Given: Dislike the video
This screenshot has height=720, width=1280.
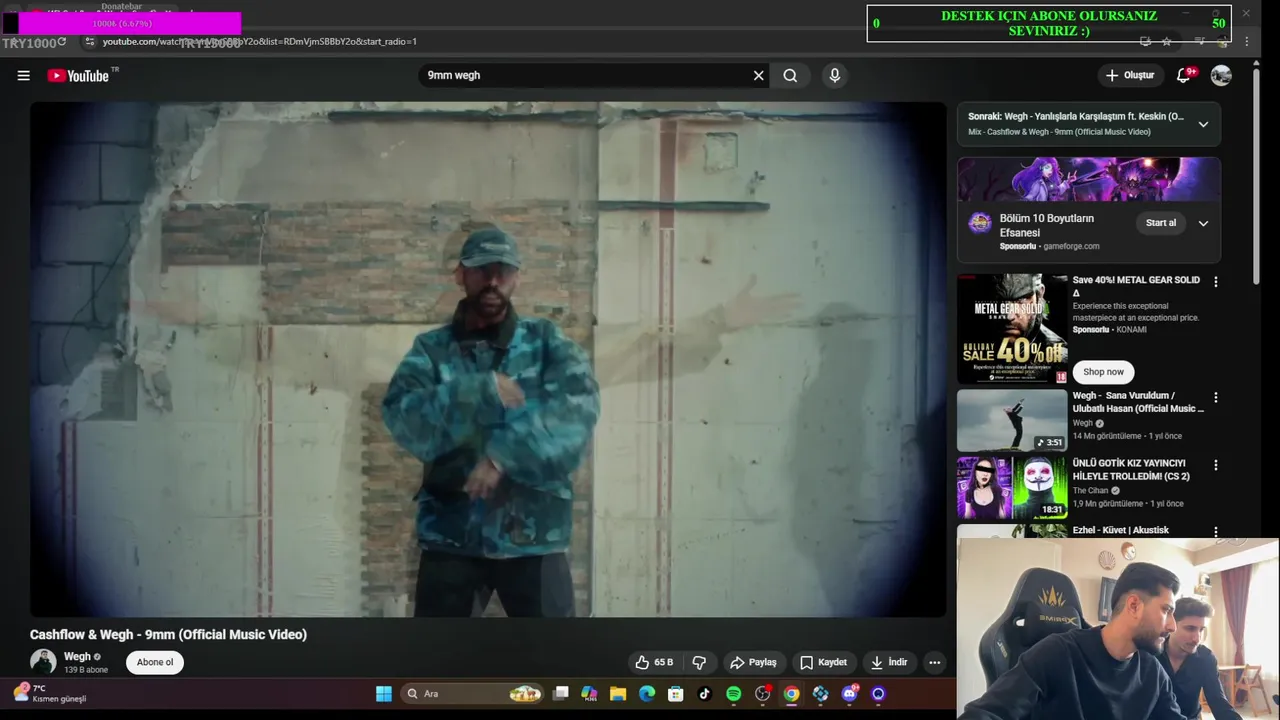Looking at the screenshot, I should click(x=699, y=662).
